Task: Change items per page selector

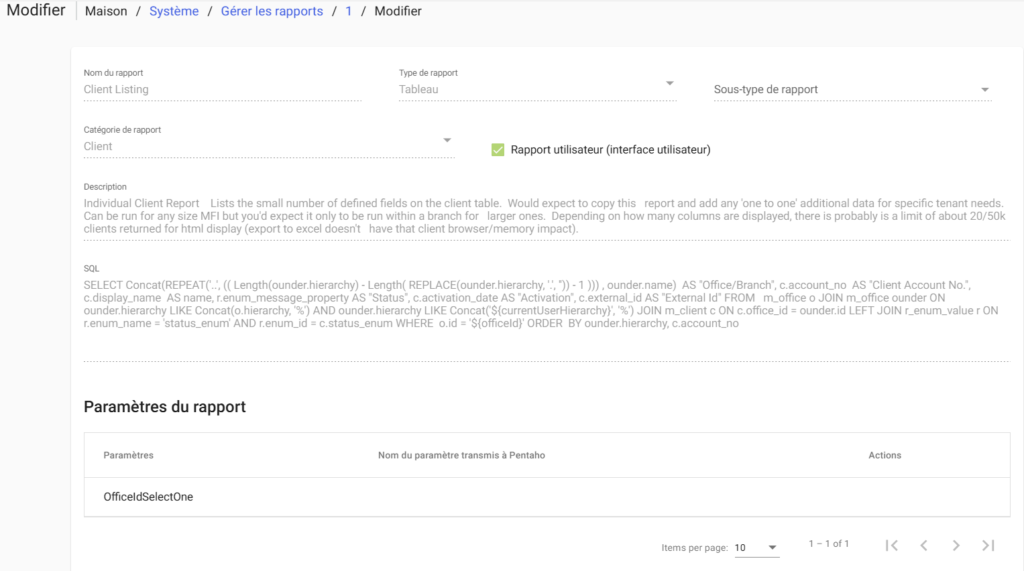Action: click(756, 548)
